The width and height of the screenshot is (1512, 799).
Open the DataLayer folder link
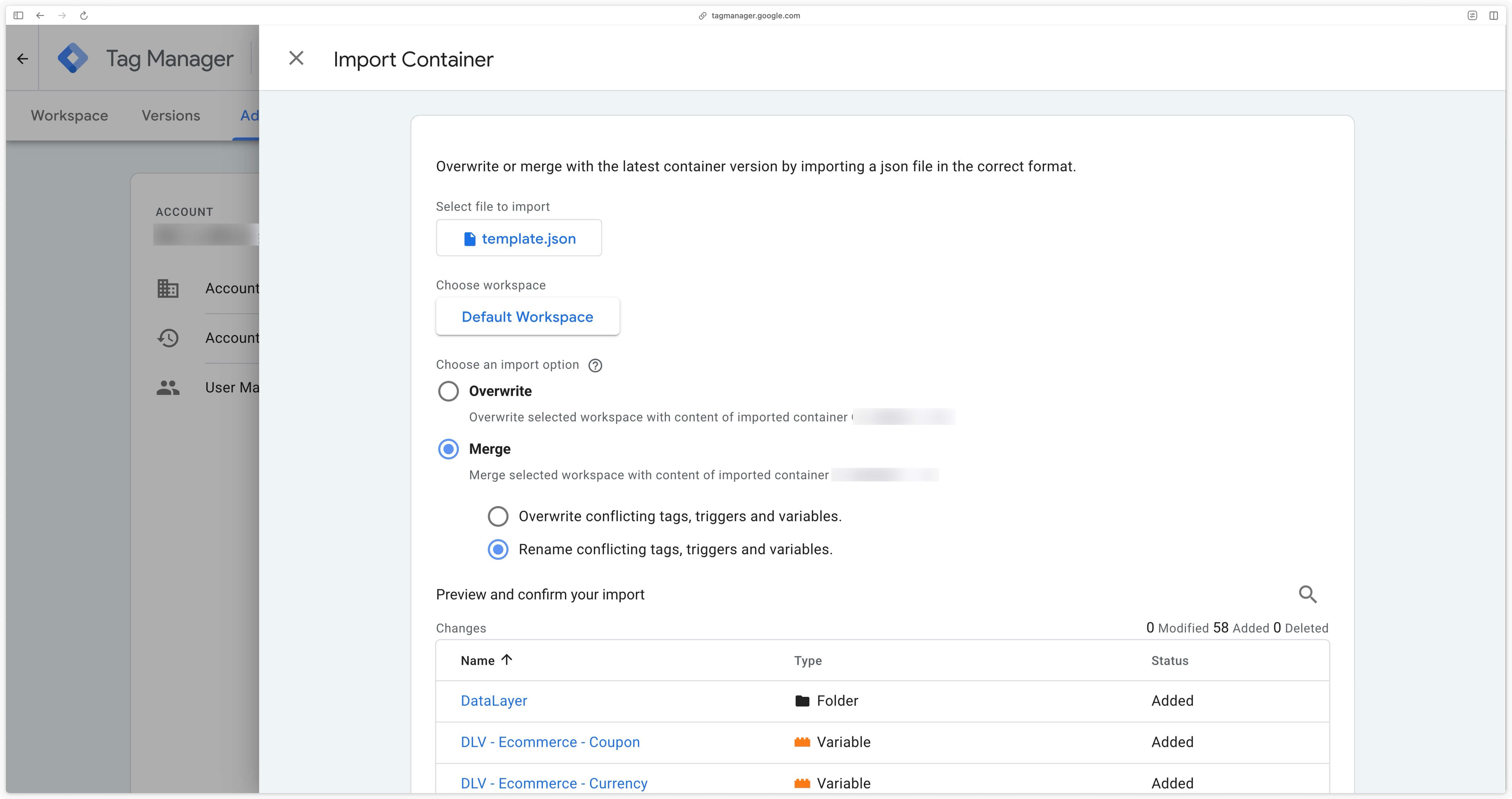pyautogui.click(x=494, y=701)
